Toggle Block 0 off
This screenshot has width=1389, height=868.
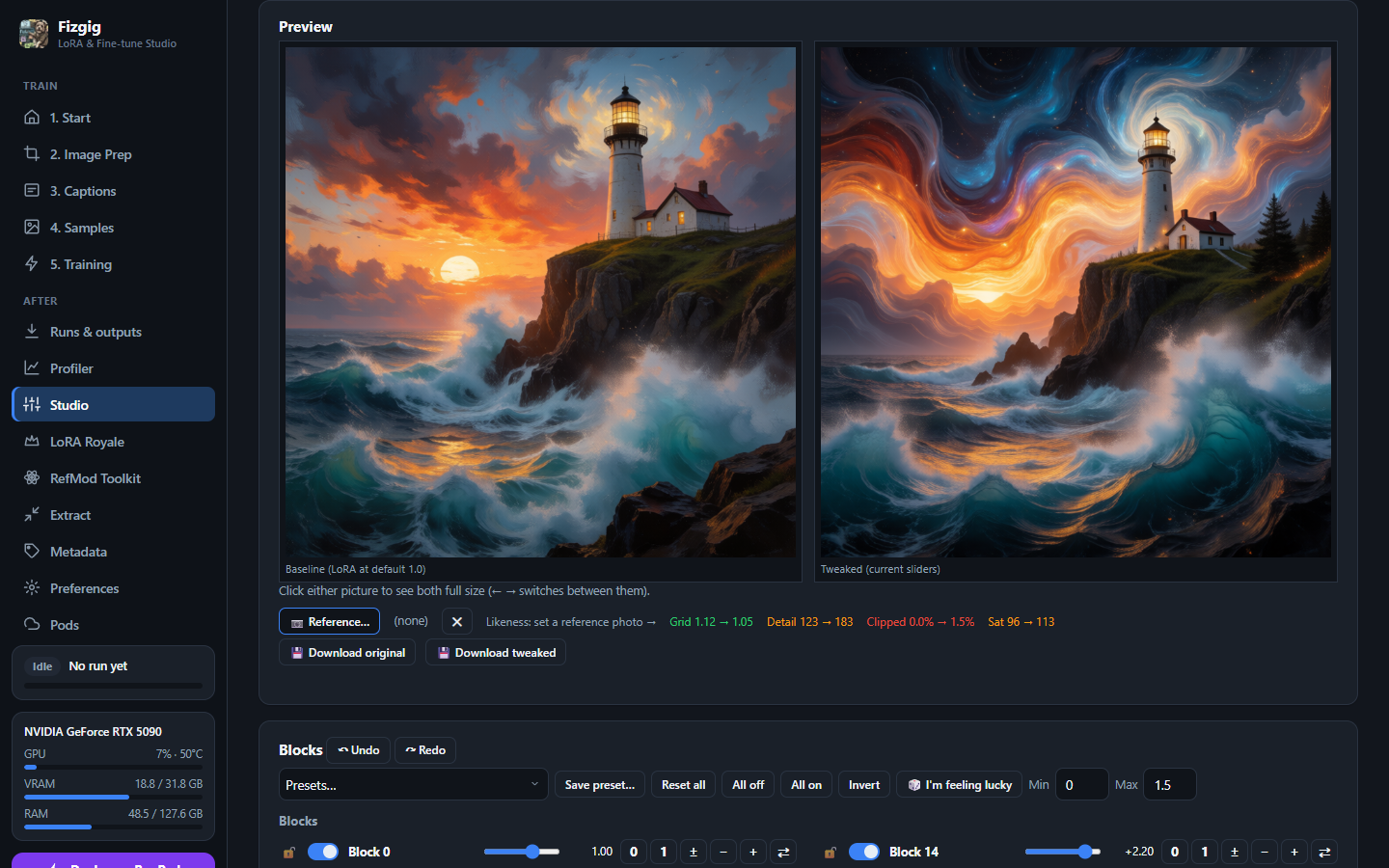click(x=323, y=852)
